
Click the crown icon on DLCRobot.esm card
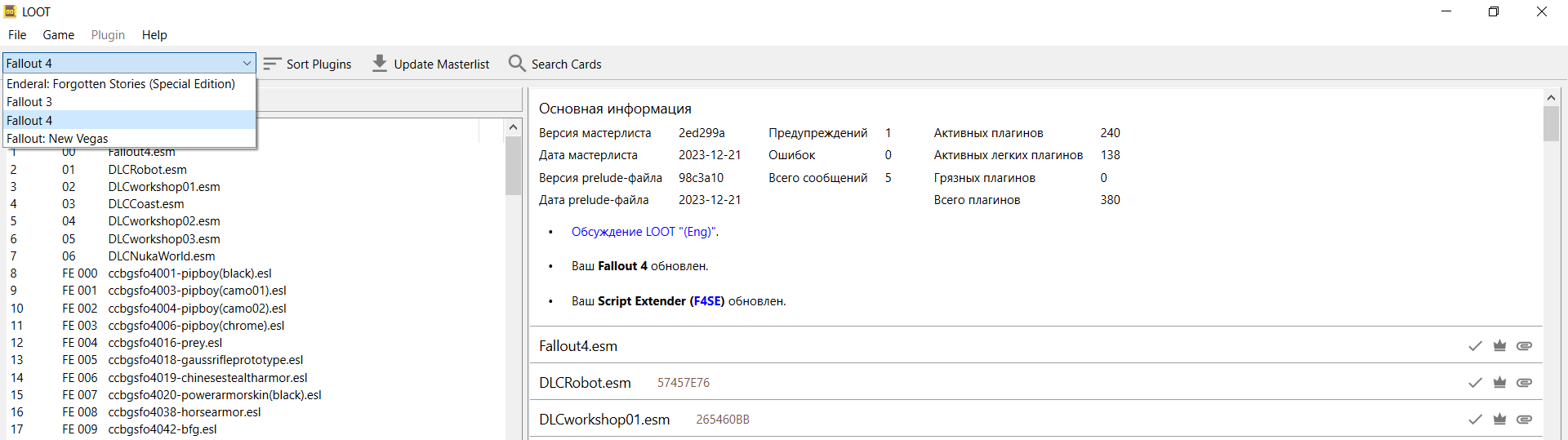pyautogui.click(x=1499, y=383)
